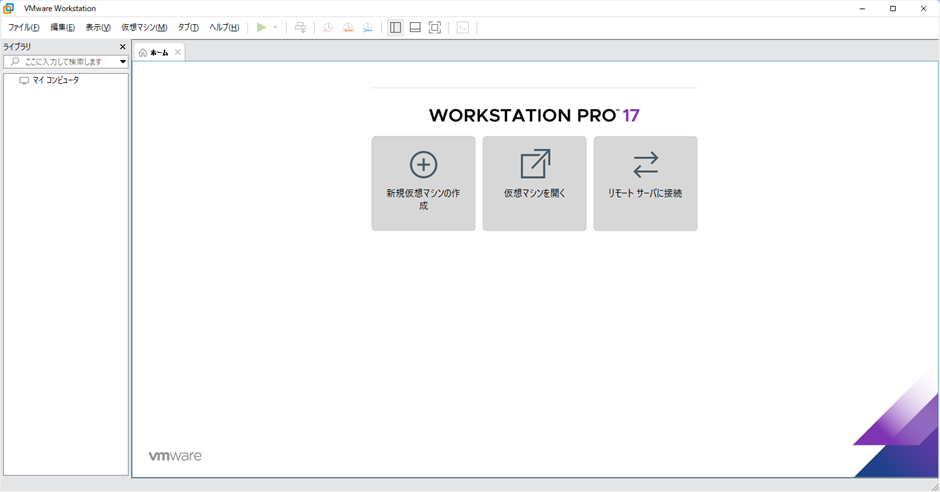The height and width of the screenshot is (492, 940).
Task: Toggle the library sidebar view icon
Action: [395, 28]
